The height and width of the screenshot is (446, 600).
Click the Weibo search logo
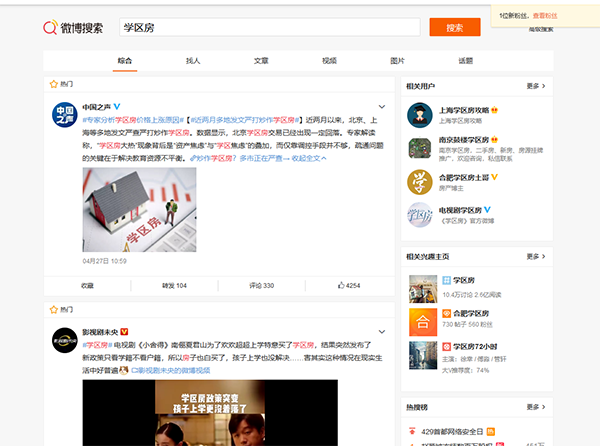pos(73,28)
